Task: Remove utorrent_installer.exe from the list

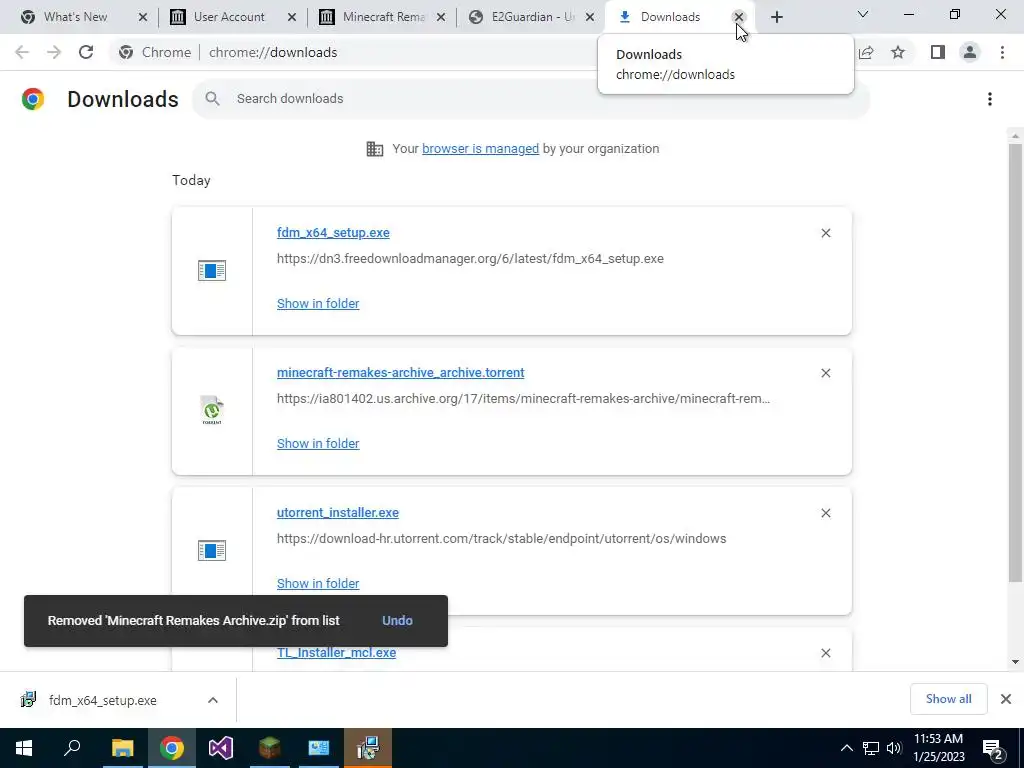Action: pyautogui.click(x=825, y=513)
